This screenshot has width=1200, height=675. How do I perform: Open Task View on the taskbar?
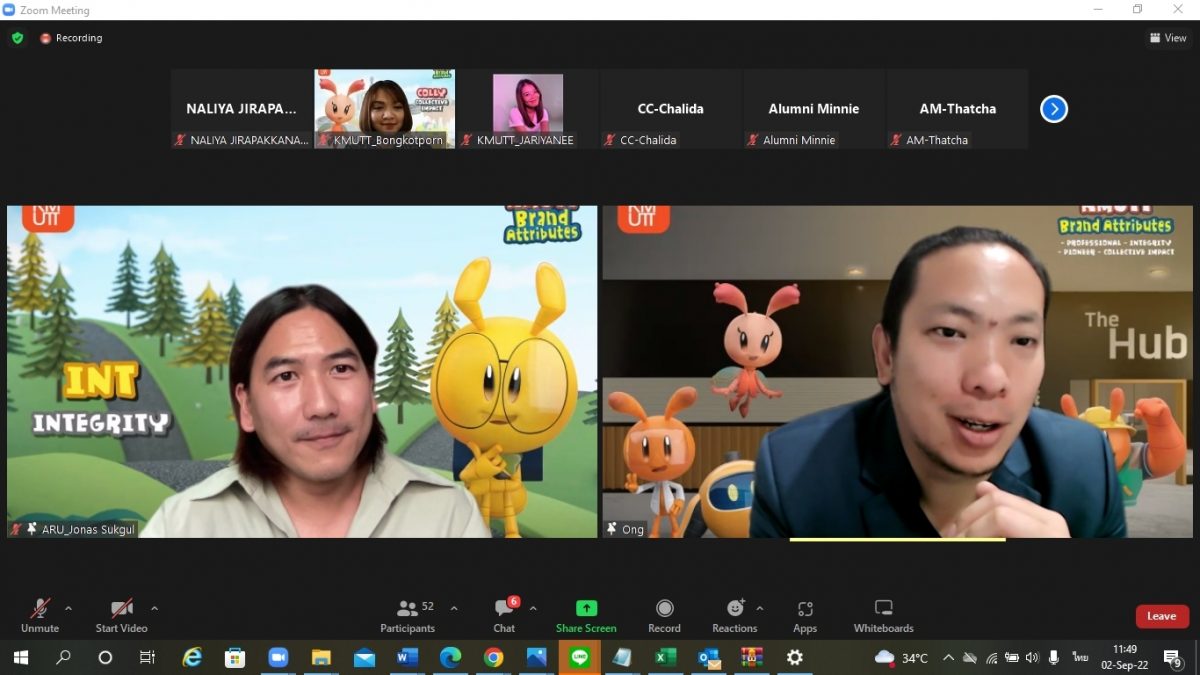pyautogui.click(x=148, y=657)
